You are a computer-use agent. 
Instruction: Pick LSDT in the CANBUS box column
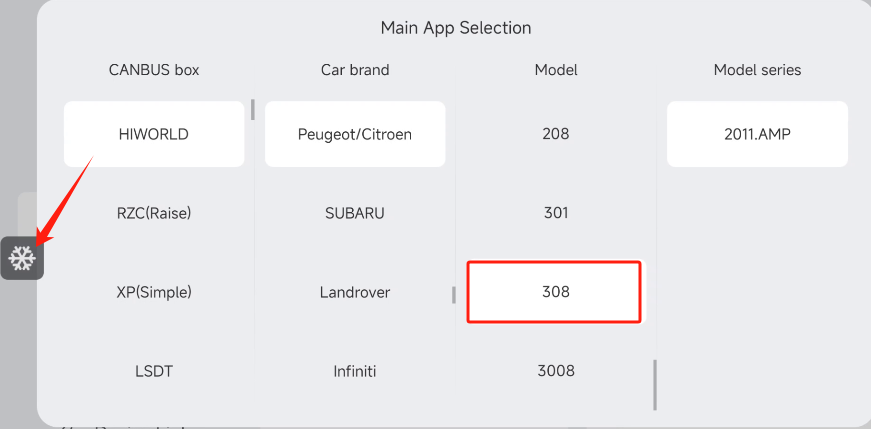[154, 371]
